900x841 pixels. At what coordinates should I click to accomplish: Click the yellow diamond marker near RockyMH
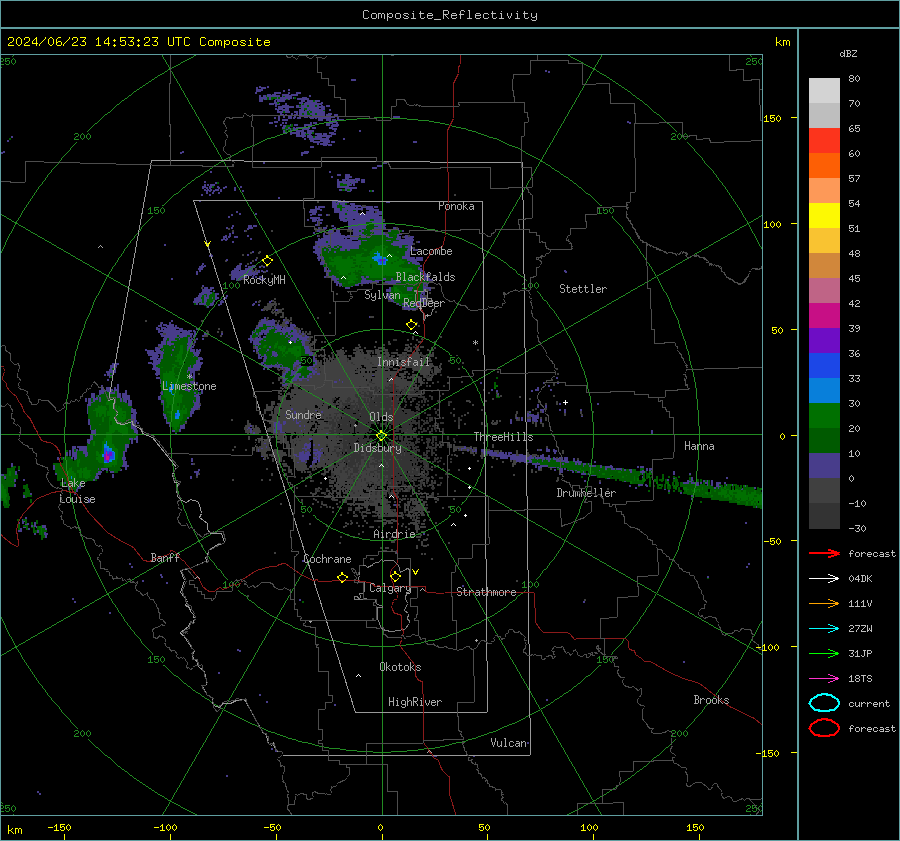(x=267, y=261)
